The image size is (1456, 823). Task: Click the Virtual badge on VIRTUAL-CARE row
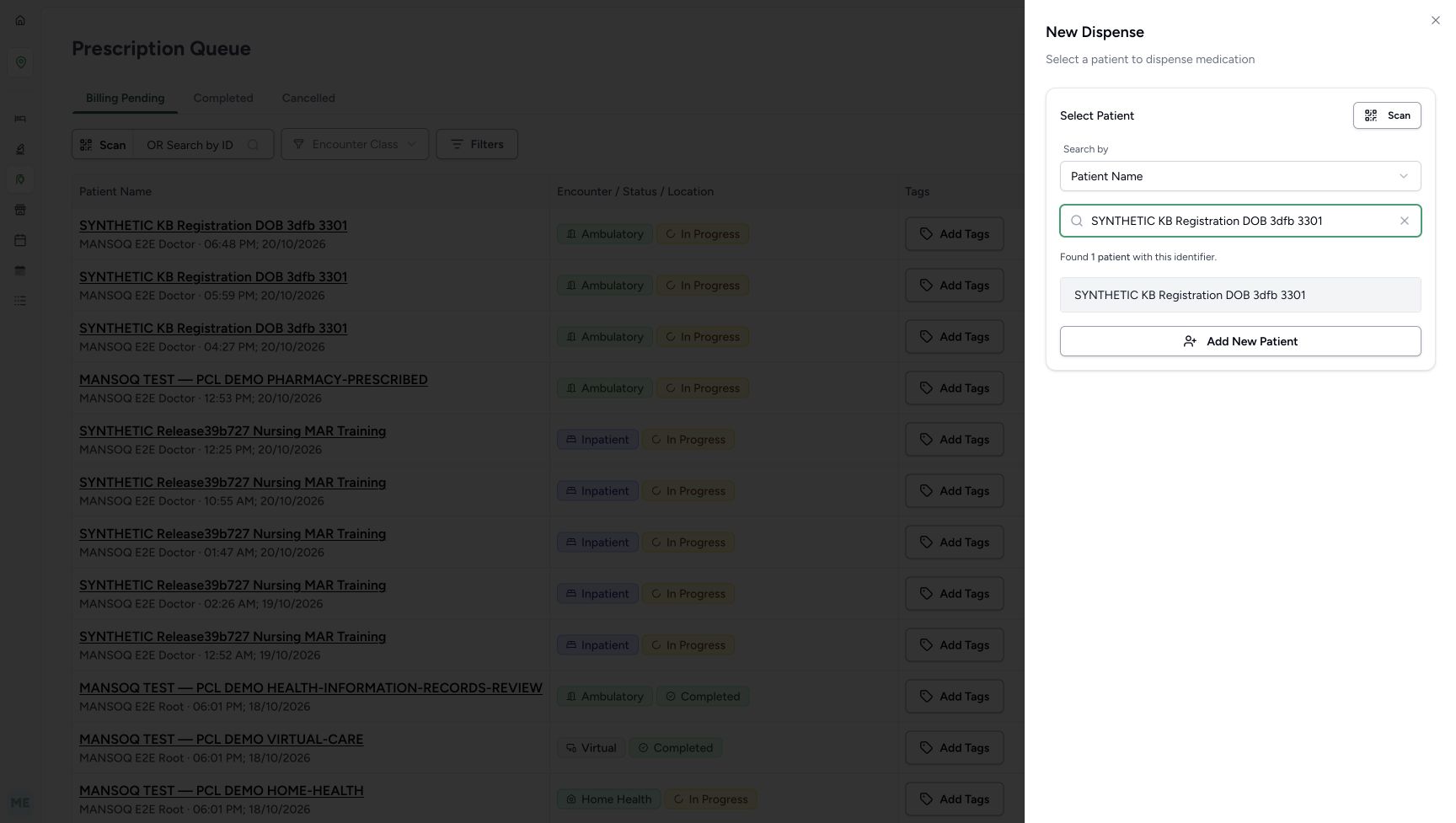[591, 748]
